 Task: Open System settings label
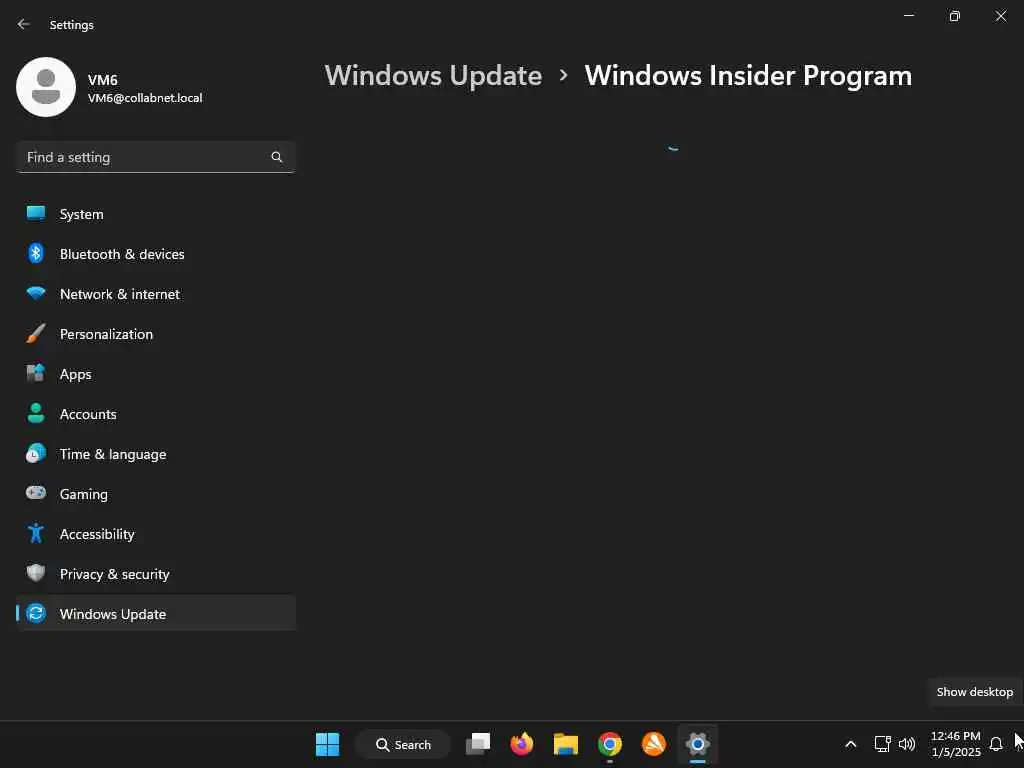tap(82, 214)
